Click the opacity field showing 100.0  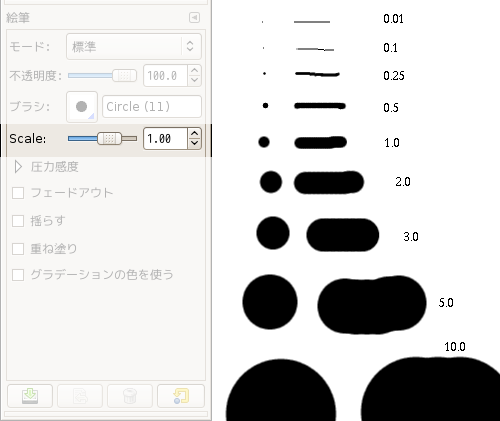pos(165,76)
